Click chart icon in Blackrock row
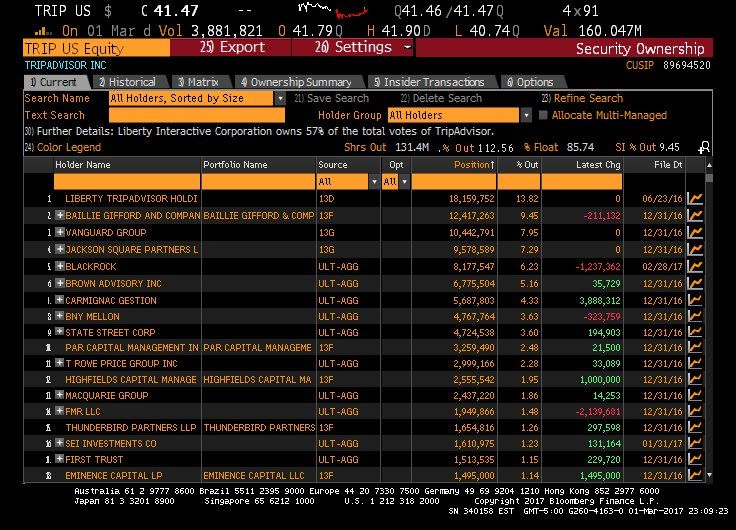 (x=696, y=267)
